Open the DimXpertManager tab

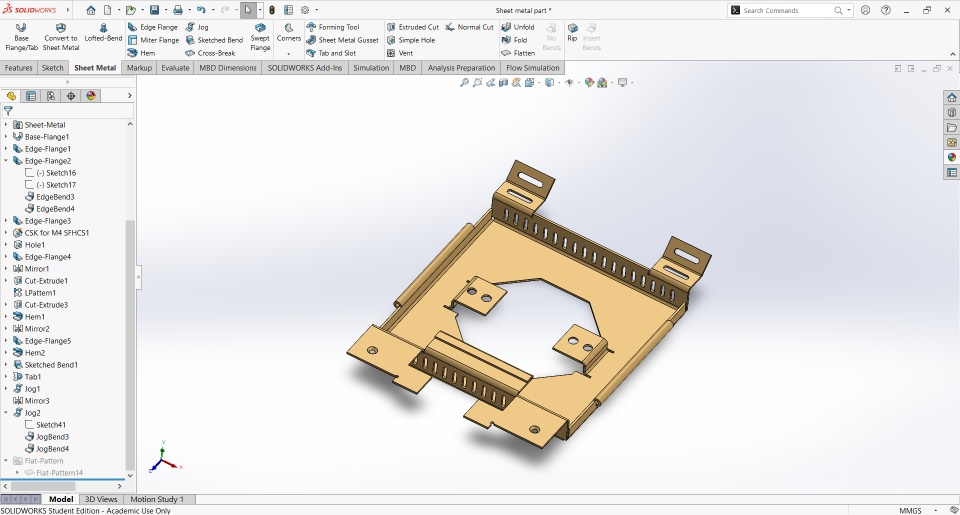click(x=71, y=96)
